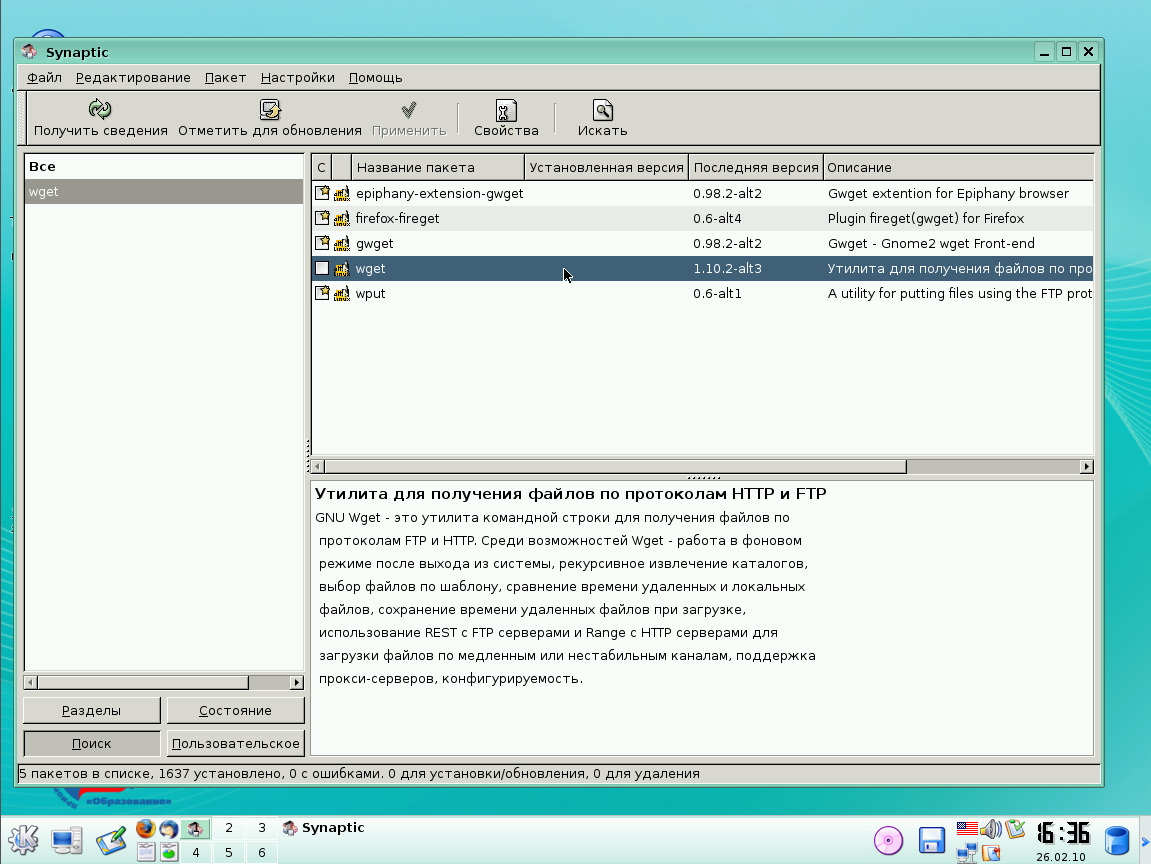1151x864 pixels.
Task: Click the Synaptic entry in the taskbar
Action: (324, 828)
